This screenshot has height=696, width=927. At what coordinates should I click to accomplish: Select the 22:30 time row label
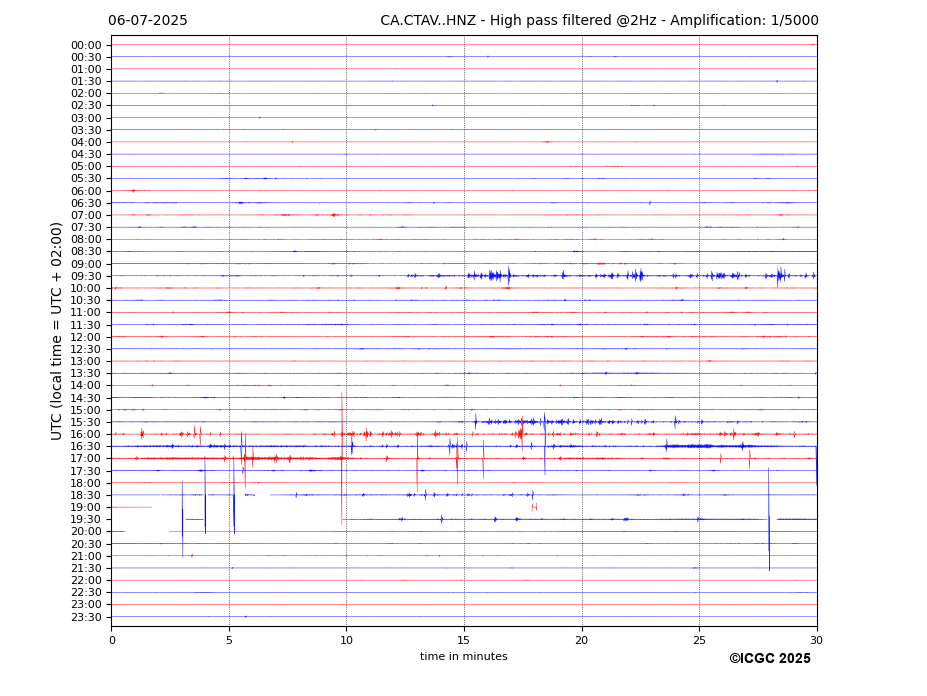click(86, 593)
